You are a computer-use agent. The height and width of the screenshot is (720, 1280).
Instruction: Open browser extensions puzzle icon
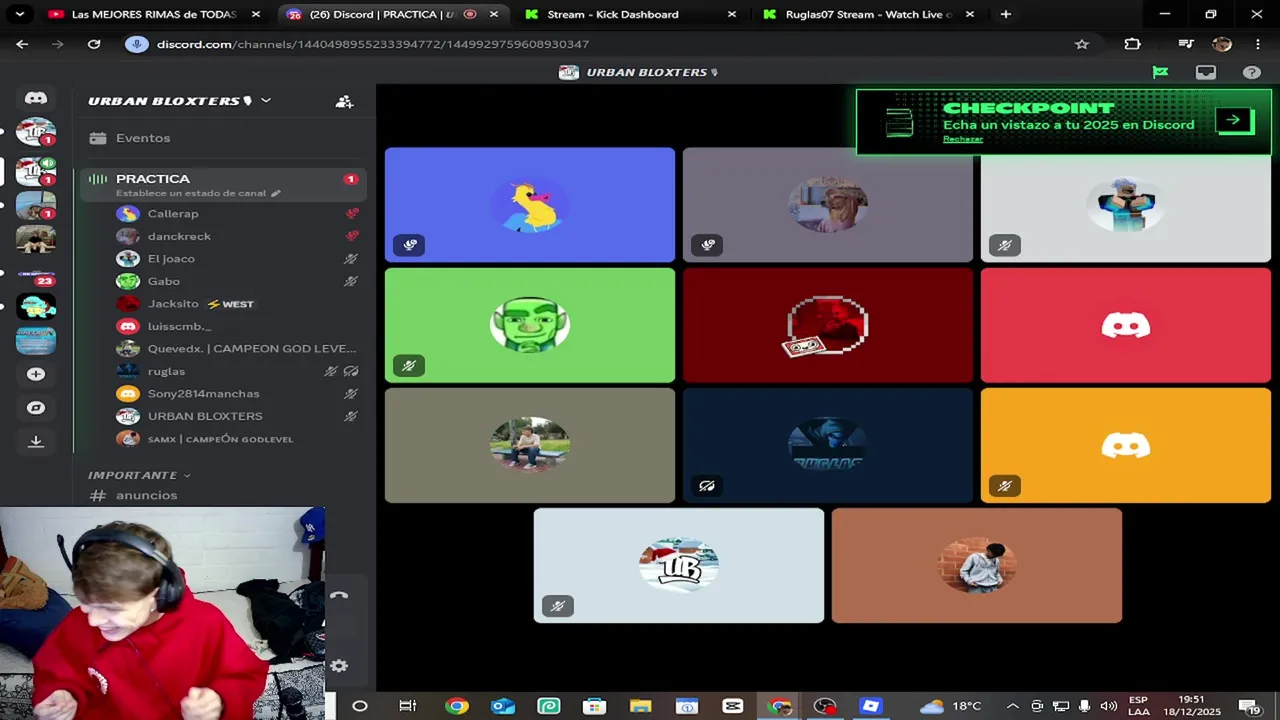pyautogui.click(x=1132, y=44)
